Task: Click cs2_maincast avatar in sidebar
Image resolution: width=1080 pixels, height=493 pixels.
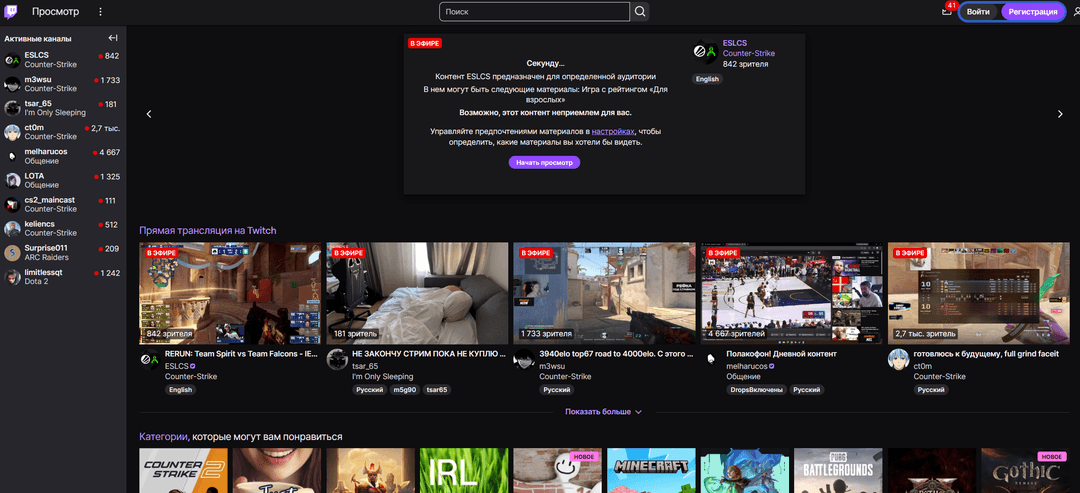Action: pos(12,204)
